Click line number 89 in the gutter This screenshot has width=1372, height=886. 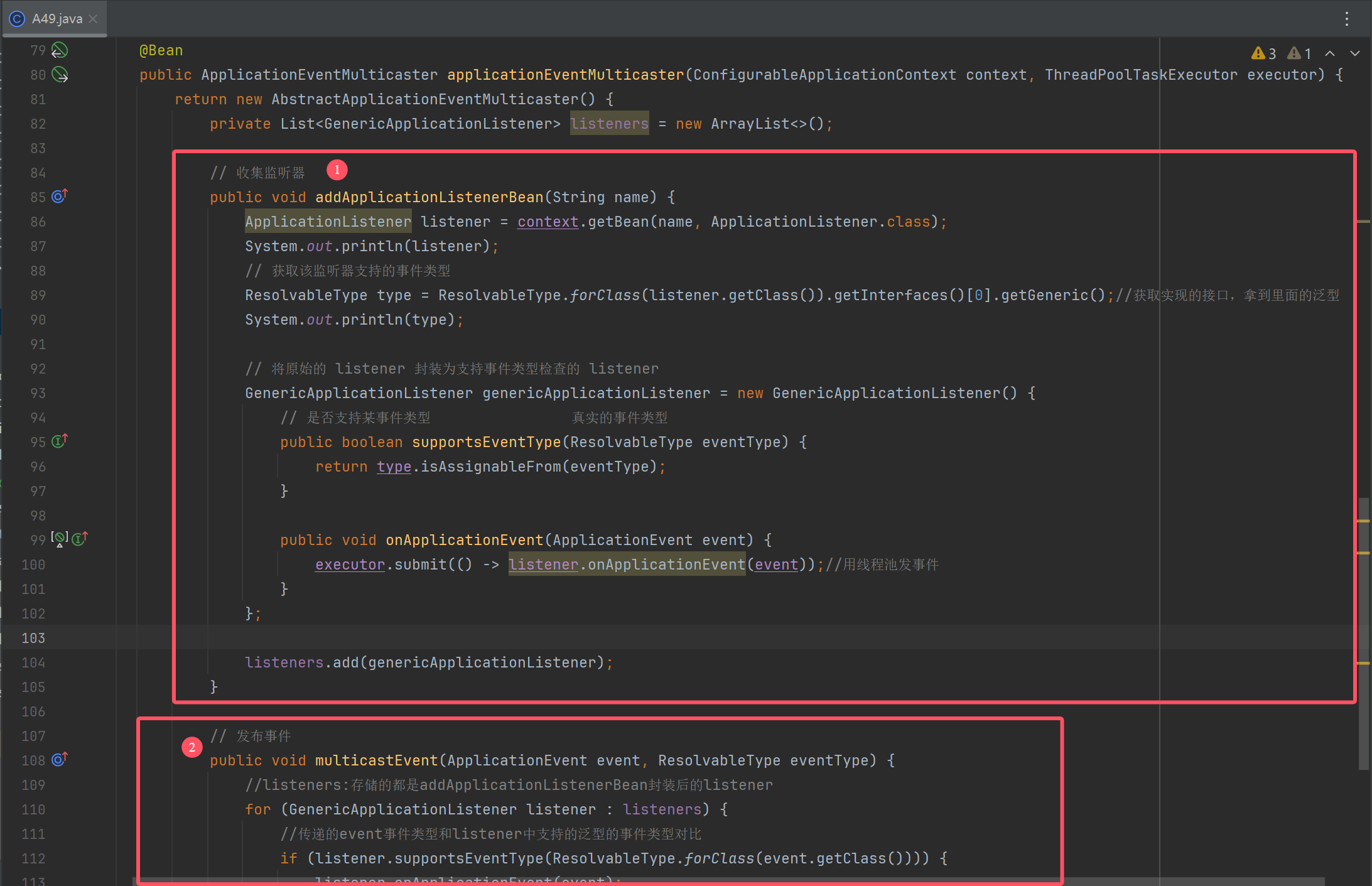pos(38,295)
